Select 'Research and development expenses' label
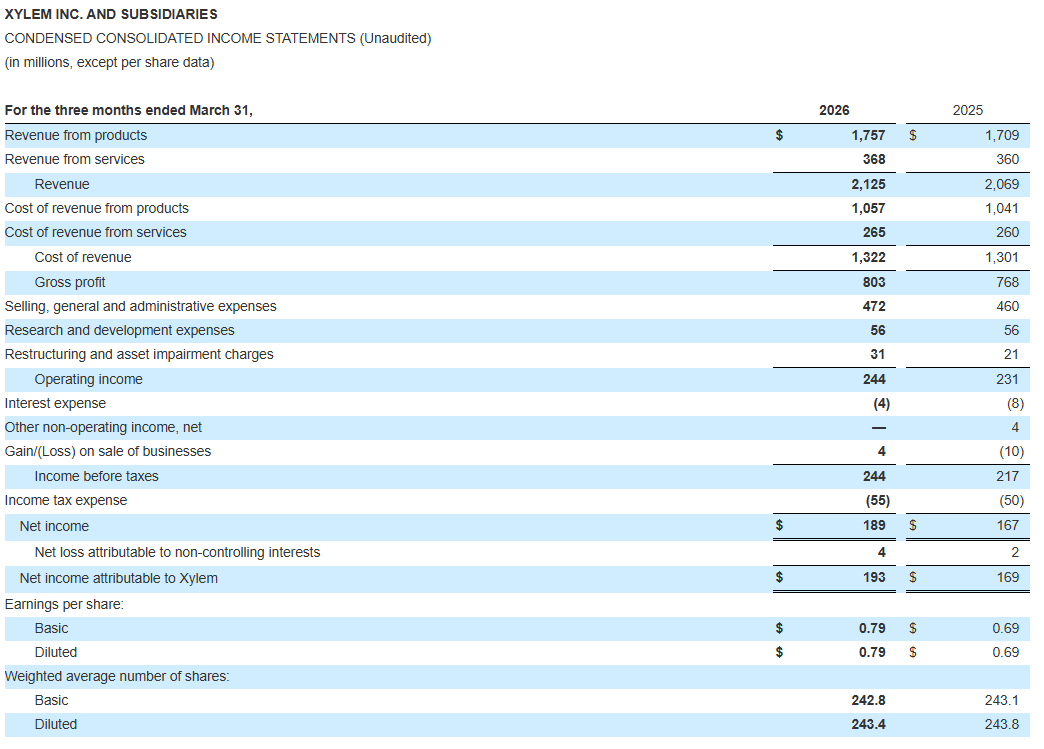1044x749 pixels. [120, 330]
